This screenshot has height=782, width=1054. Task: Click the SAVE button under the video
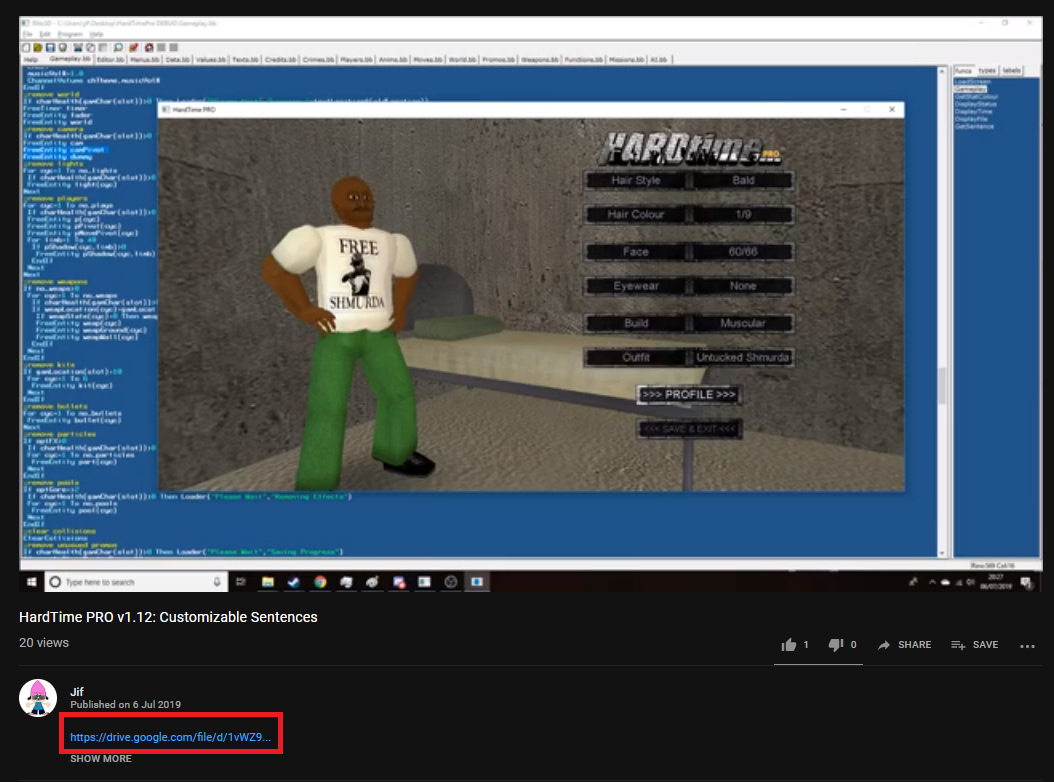[975, 645]
